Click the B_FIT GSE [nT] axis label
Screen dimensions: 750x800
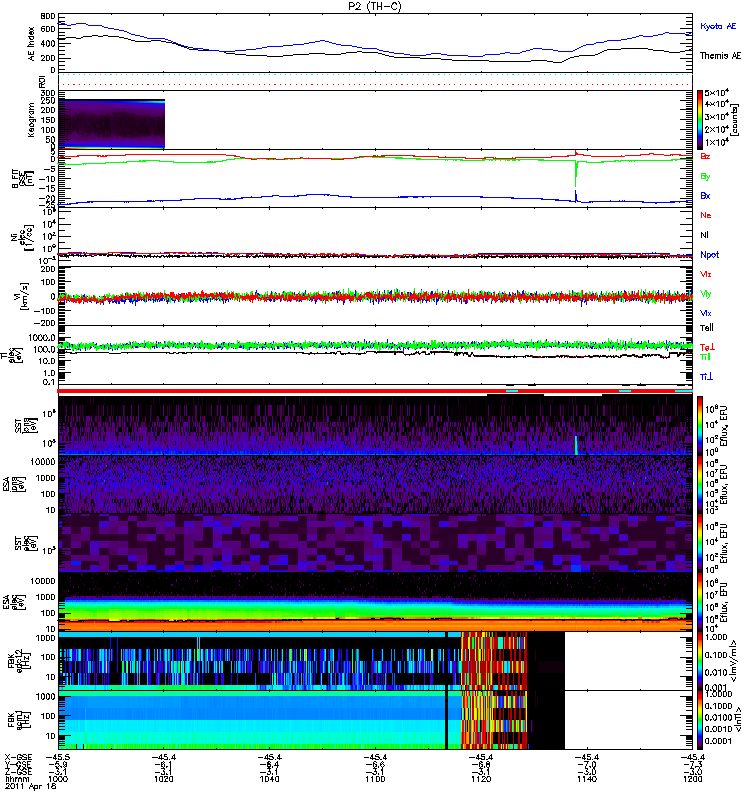click(x=22, y=179)
